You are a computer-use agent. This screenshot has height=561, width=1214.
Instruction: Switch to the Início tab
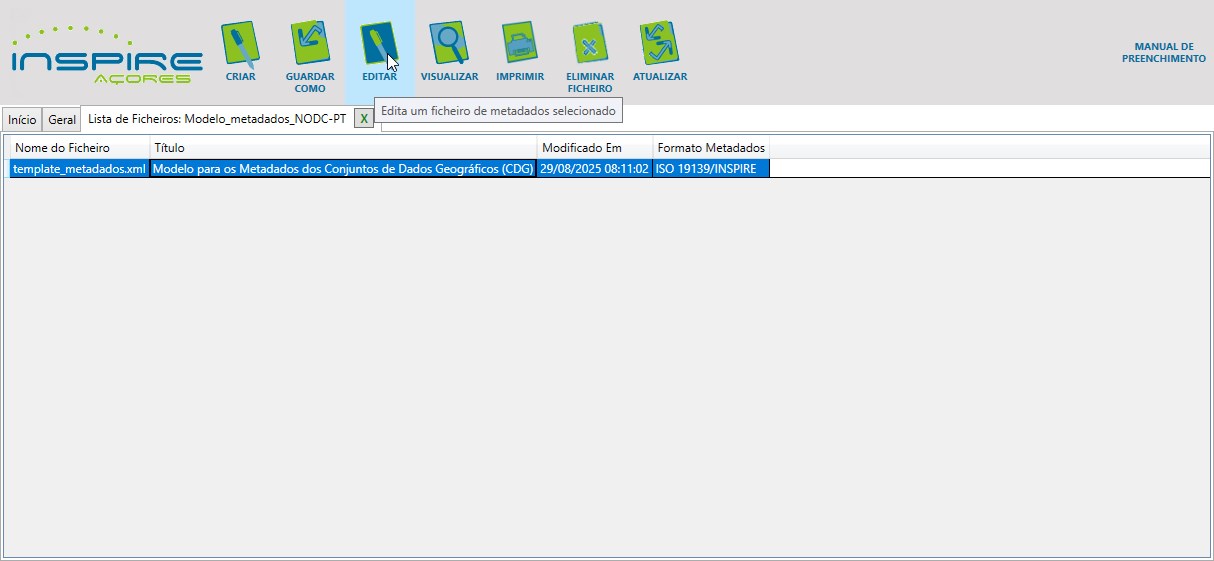22,120
